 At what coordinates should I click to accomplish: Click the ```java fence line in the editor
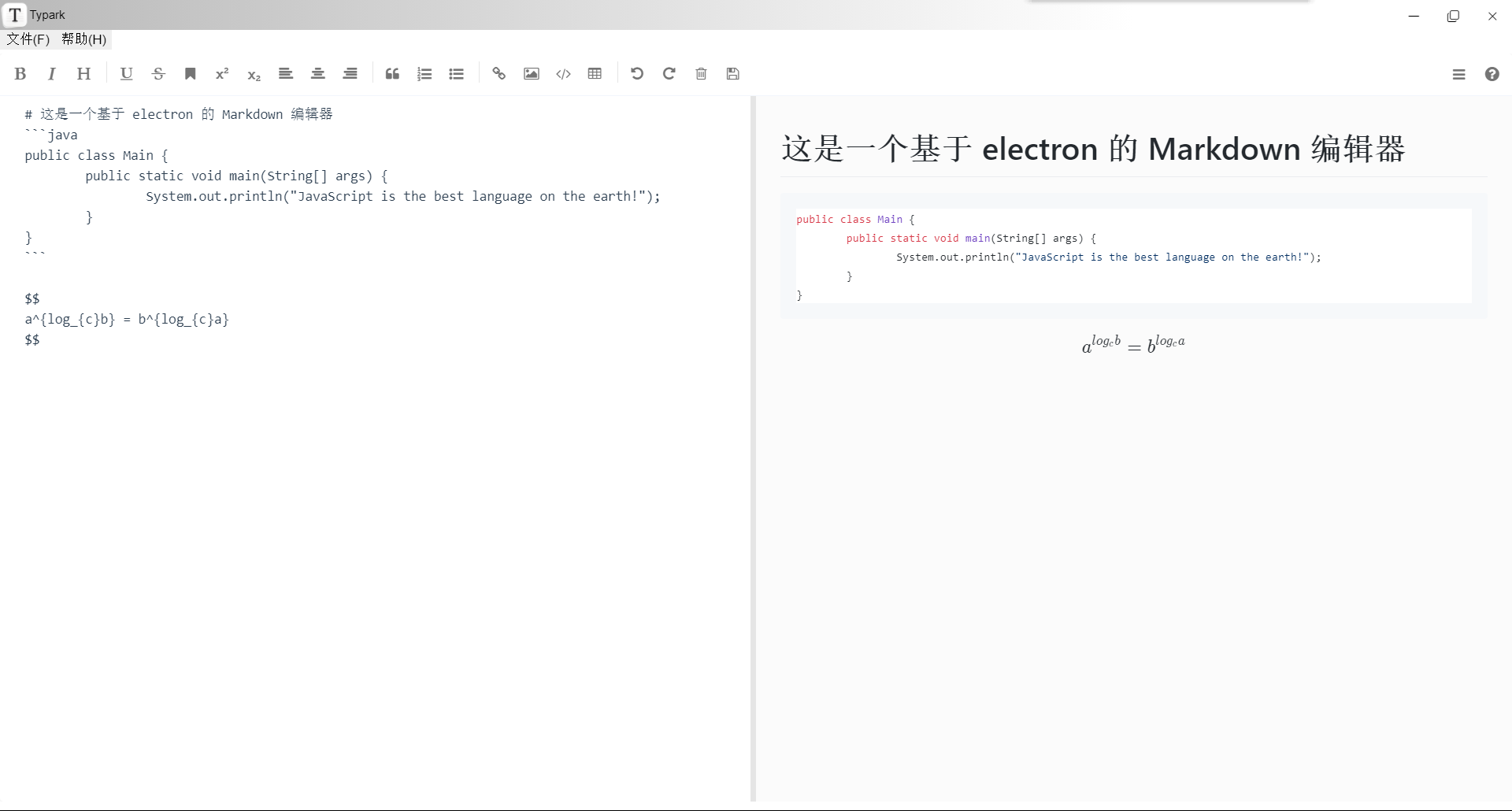[51, 135]
